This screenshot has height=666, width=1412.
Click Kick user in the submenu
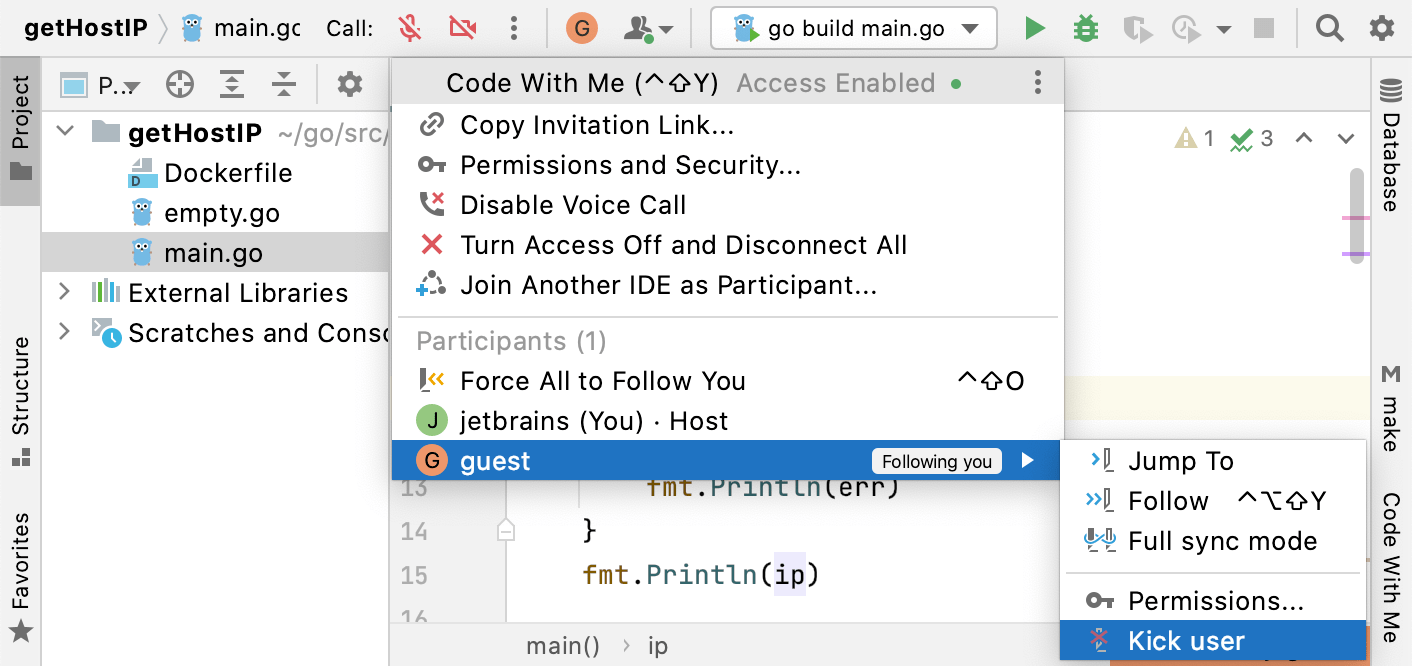1186,641
